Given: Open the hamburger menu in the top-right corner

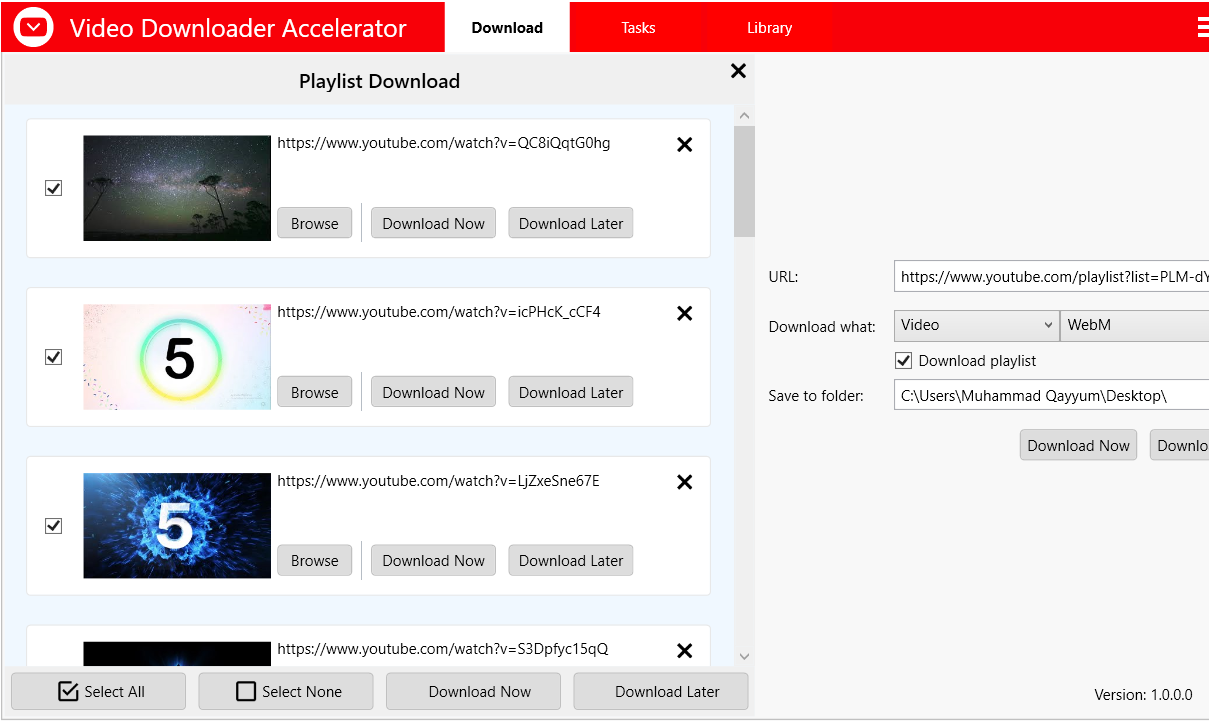Looking at the screenshot, I should [1202, 26].
